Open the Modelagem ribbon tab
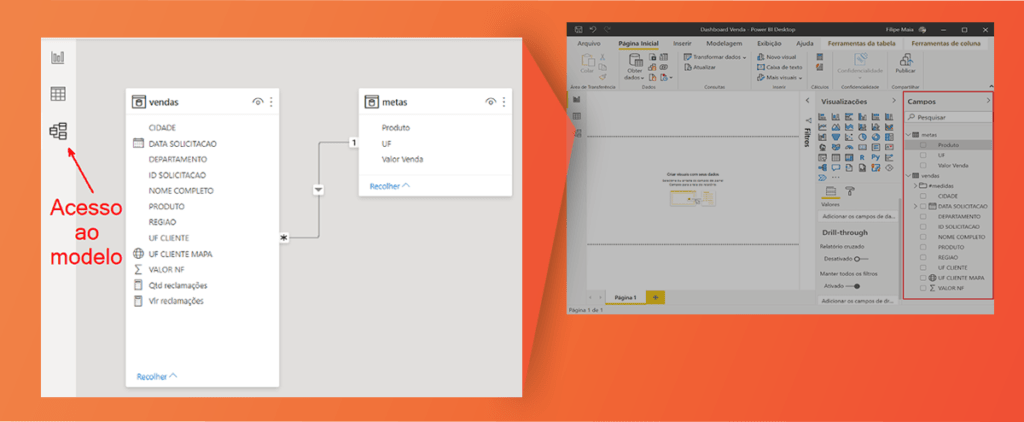Screen dimensions: 1024x422 [x=726, y=43]
